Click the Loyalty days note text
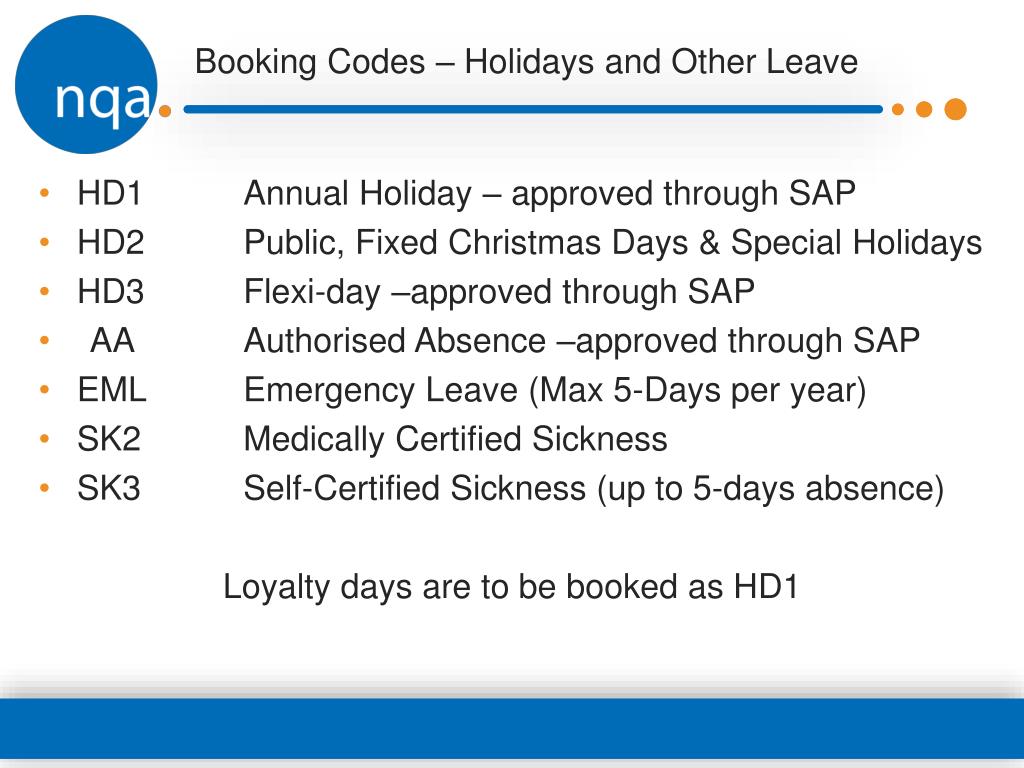This screenshot has height=768, width=1024. point(511,586)
